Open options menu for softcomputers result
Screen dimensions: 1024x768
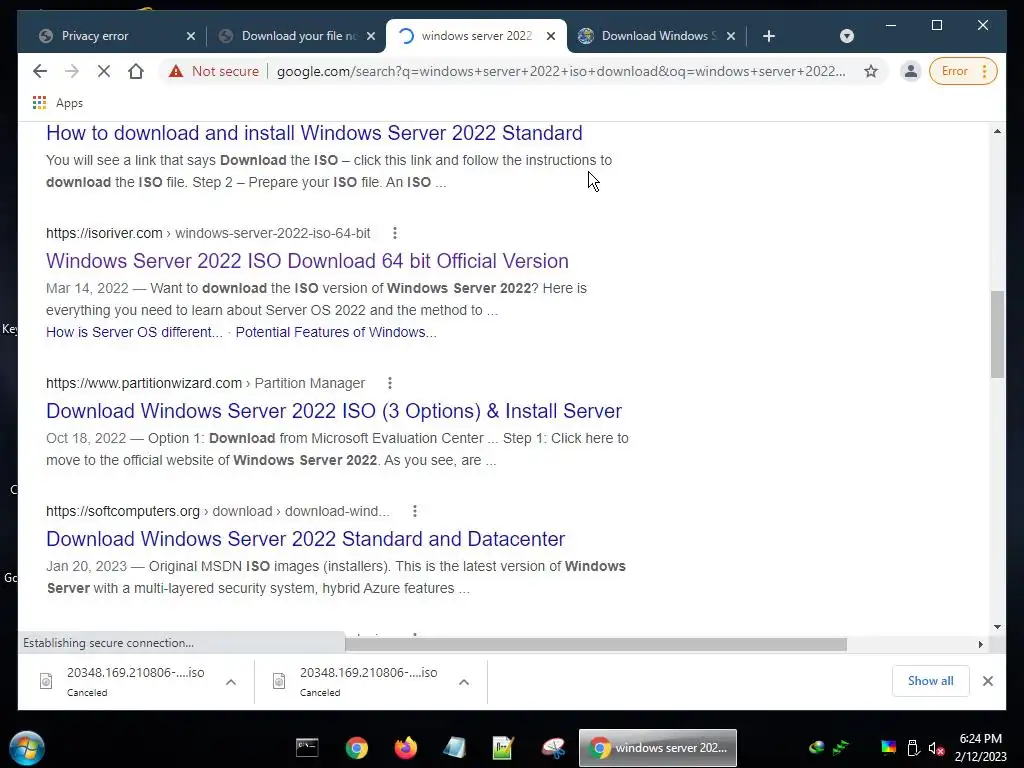pos(415,511)
